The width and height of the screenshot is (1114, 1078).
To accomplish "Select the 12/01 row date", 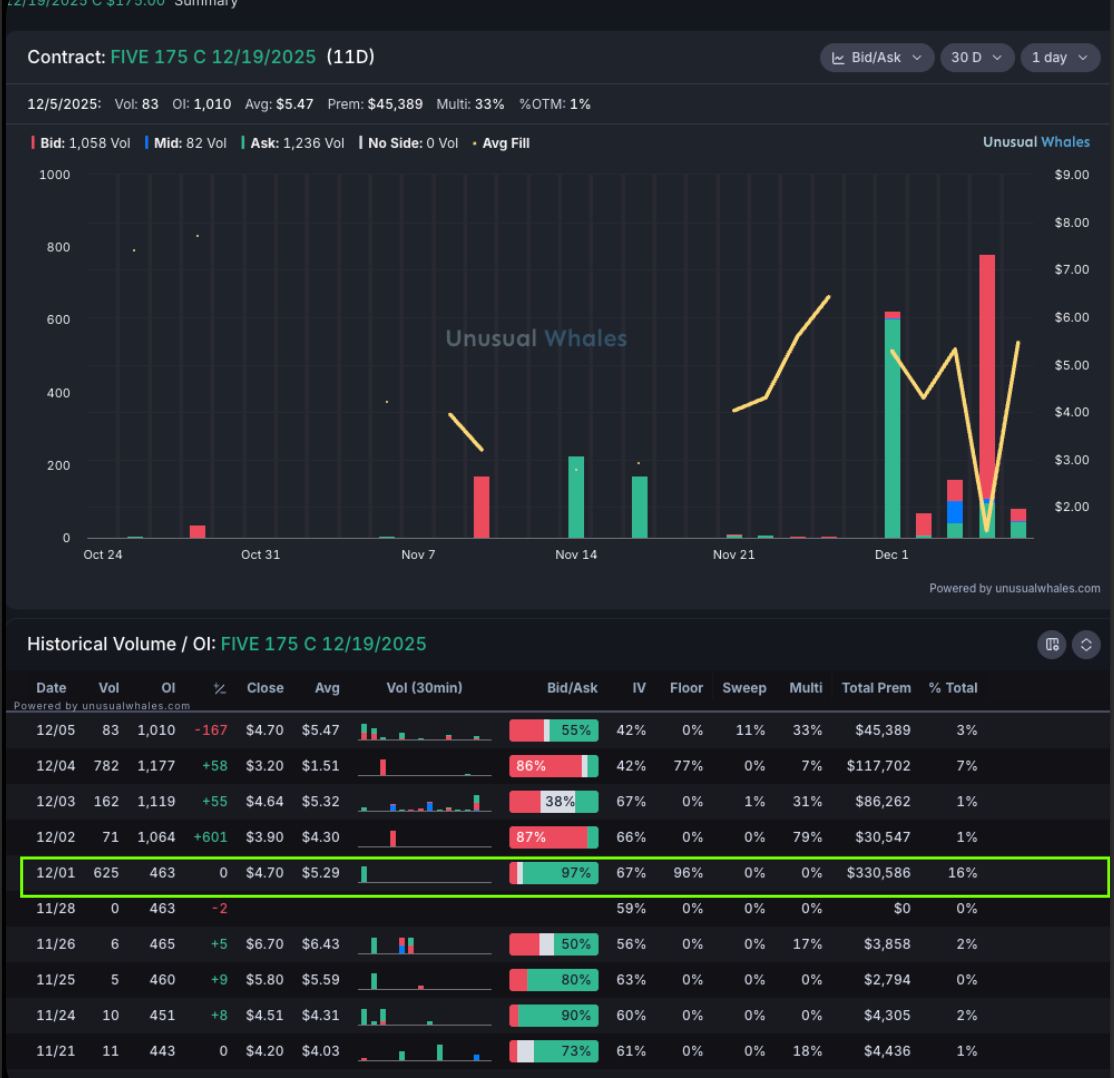I will pos(55,873).
